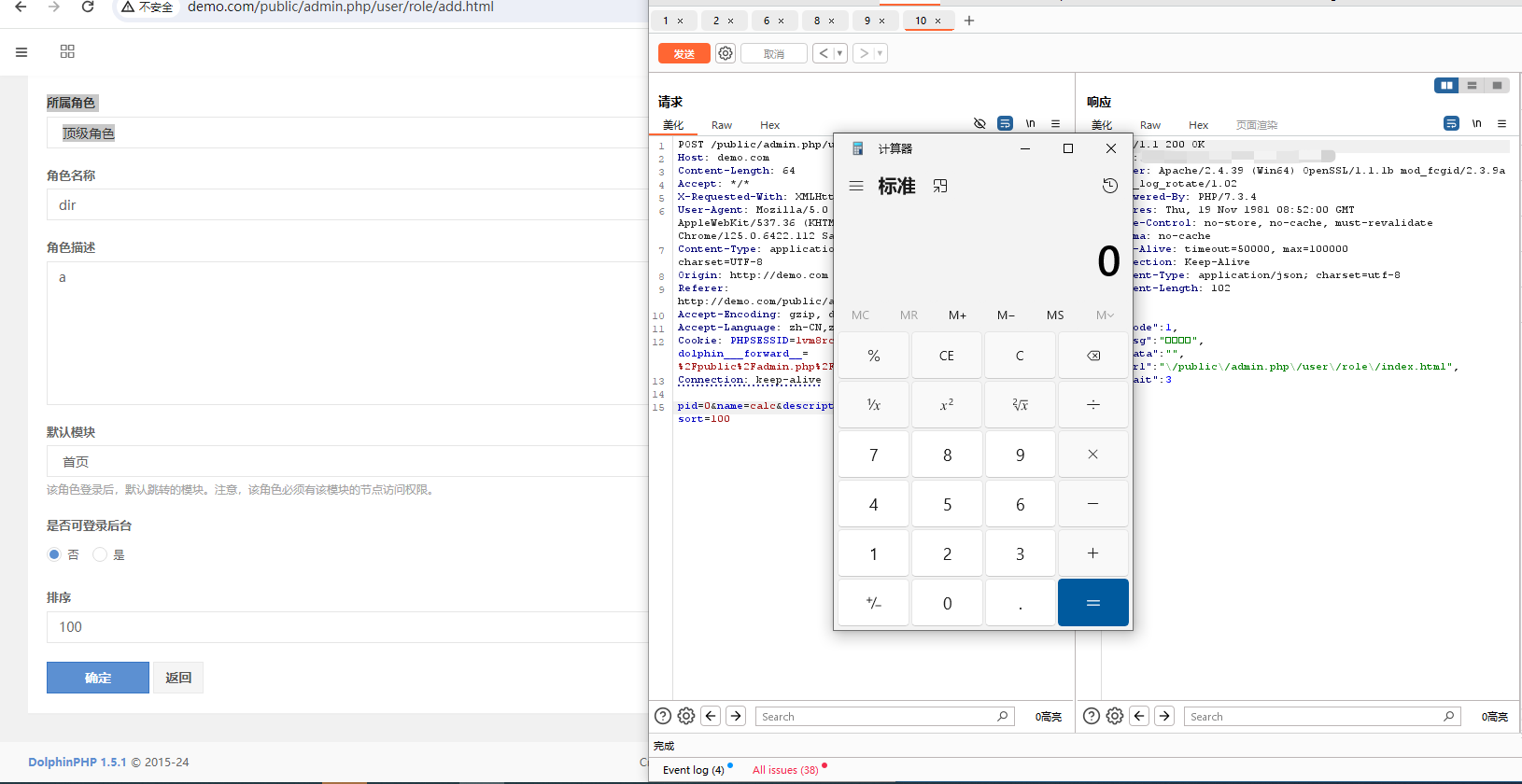Toggle calculator keep-on-top icon
The image size is (1522, 784).
click(940, 186)
